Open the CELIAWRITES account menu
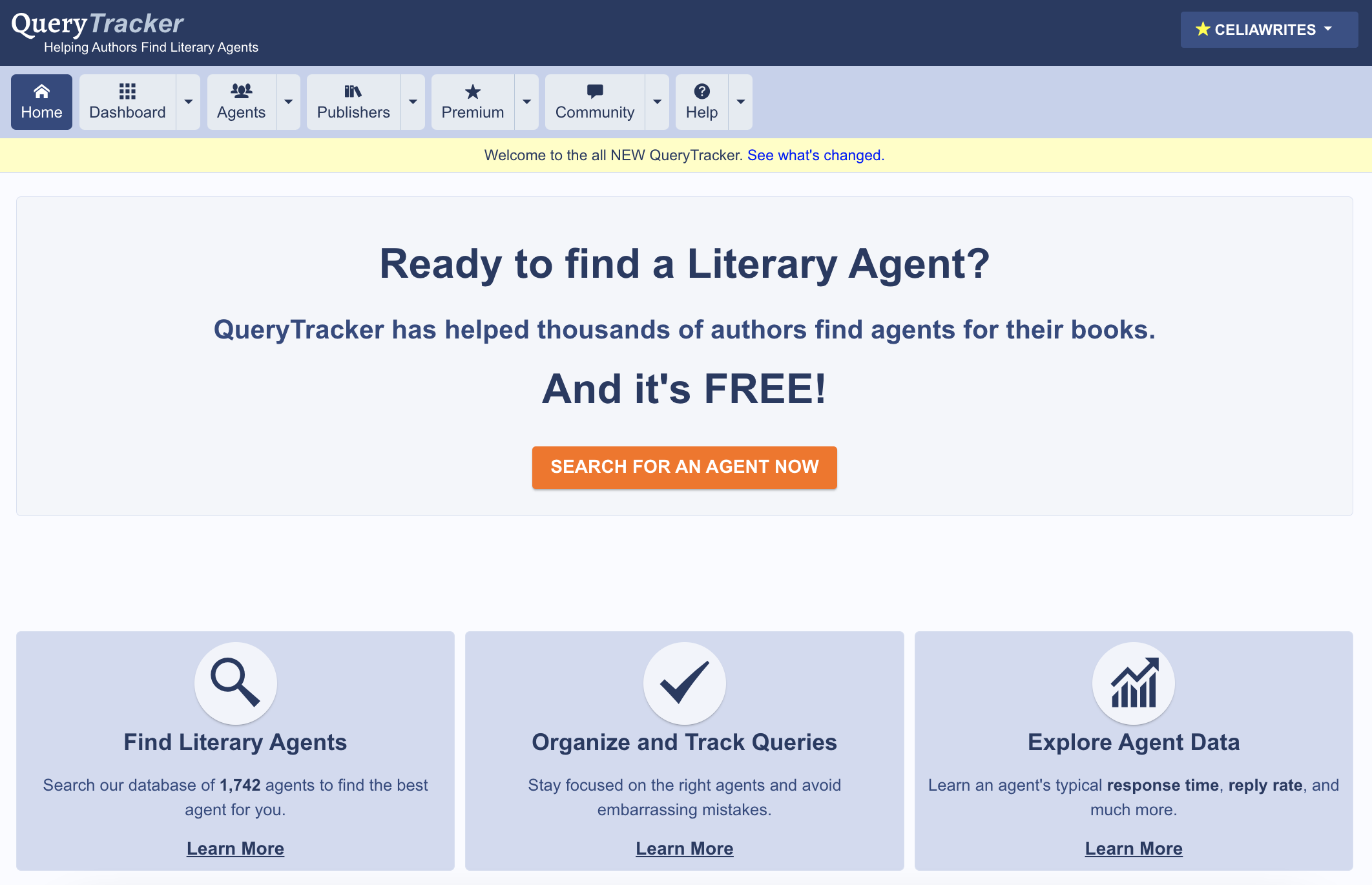Screen dimensions: 1372x885 (x=1269, y=30)
